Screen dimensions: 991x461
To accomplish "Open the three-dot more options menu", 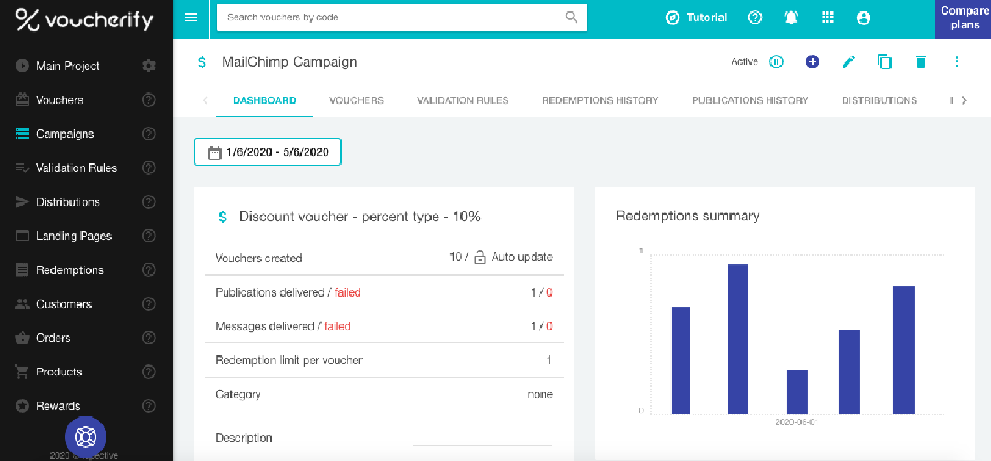I will (x=957, y=62).
